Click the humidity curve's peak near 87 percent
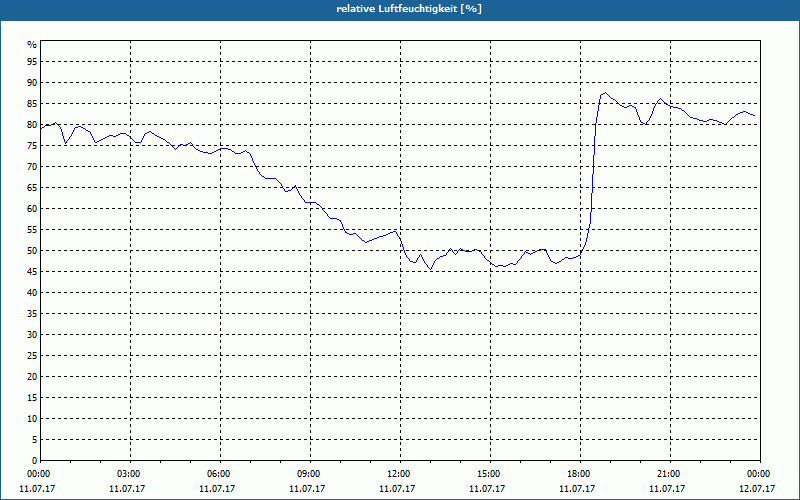 click(x=605, y=93)
